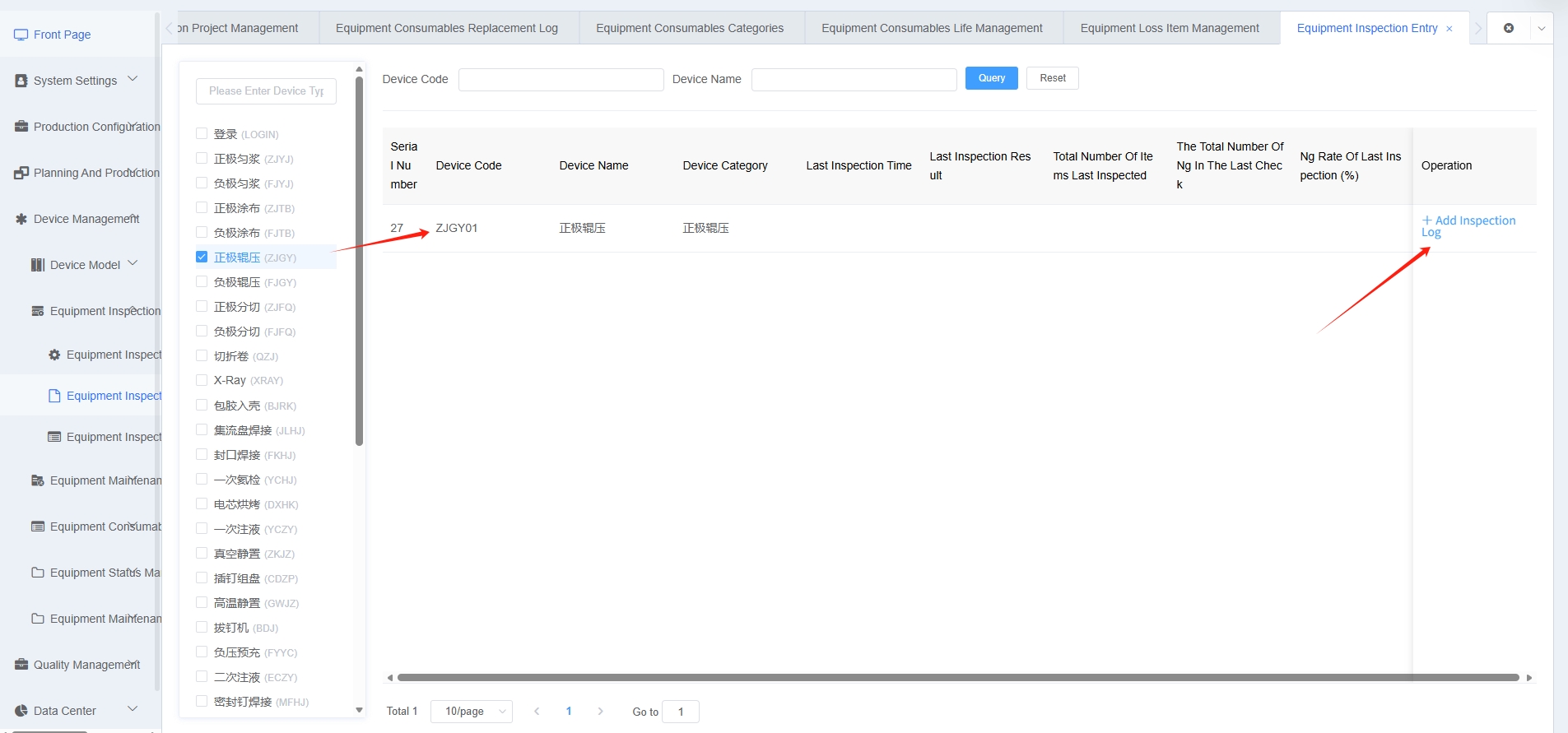Click the tabs scroll-right arrow
1568x733 pixels.
(1478, 28)
